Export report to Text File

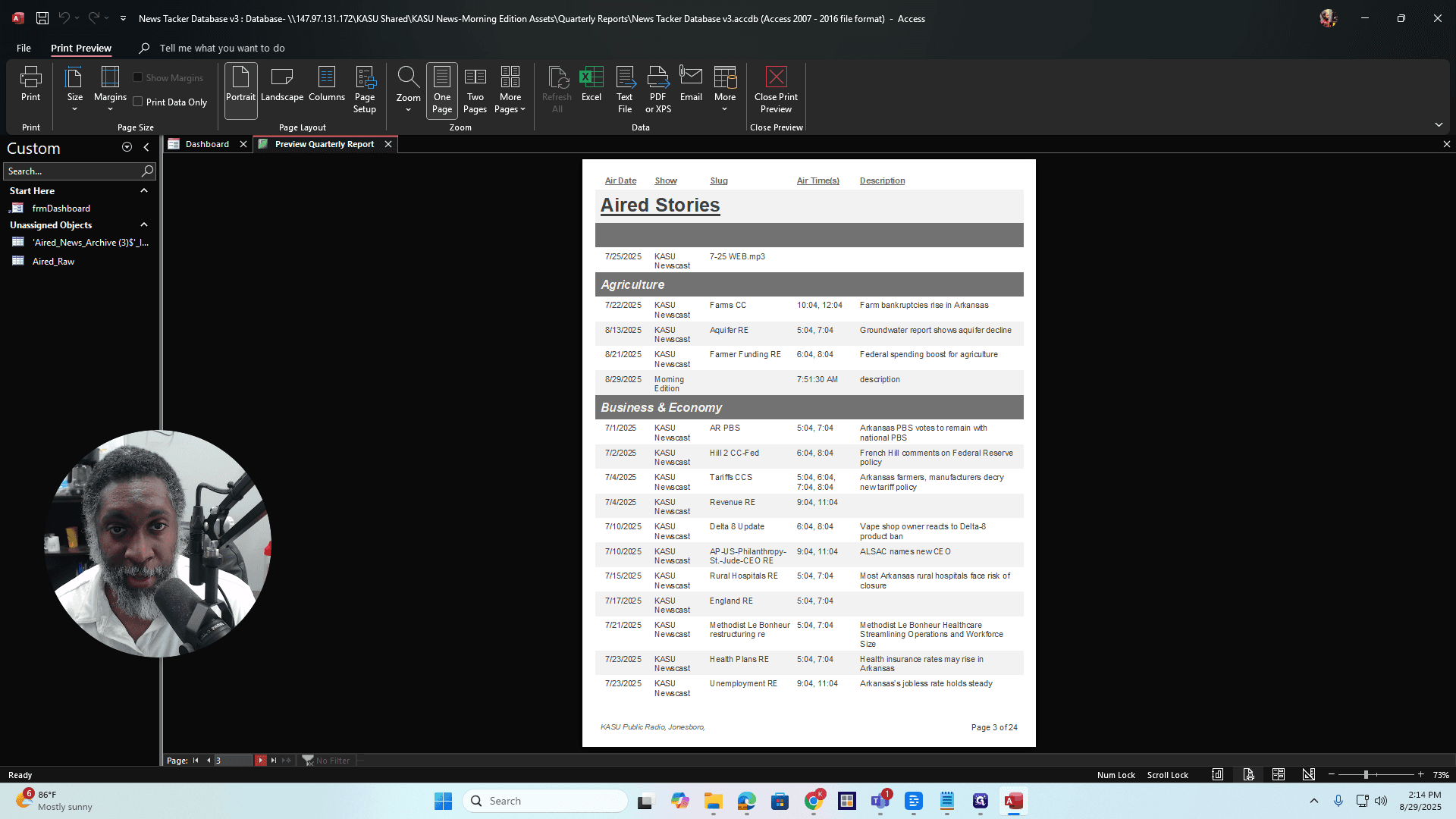tap(624, 89)
